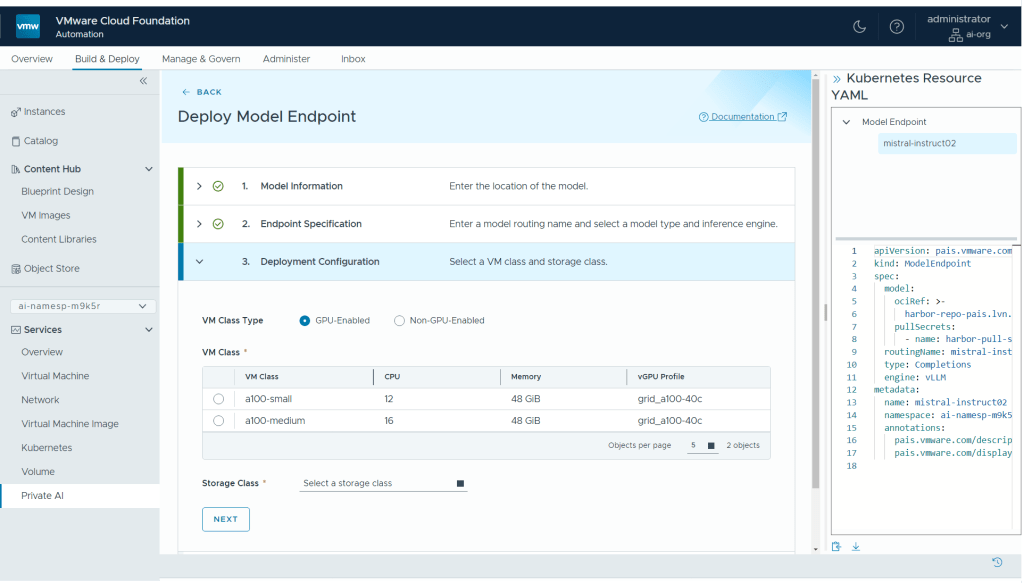This screenshot has width=1024, height=583.
Task: Switch to the Build & Deploy tab
Action: click(107, 59)
